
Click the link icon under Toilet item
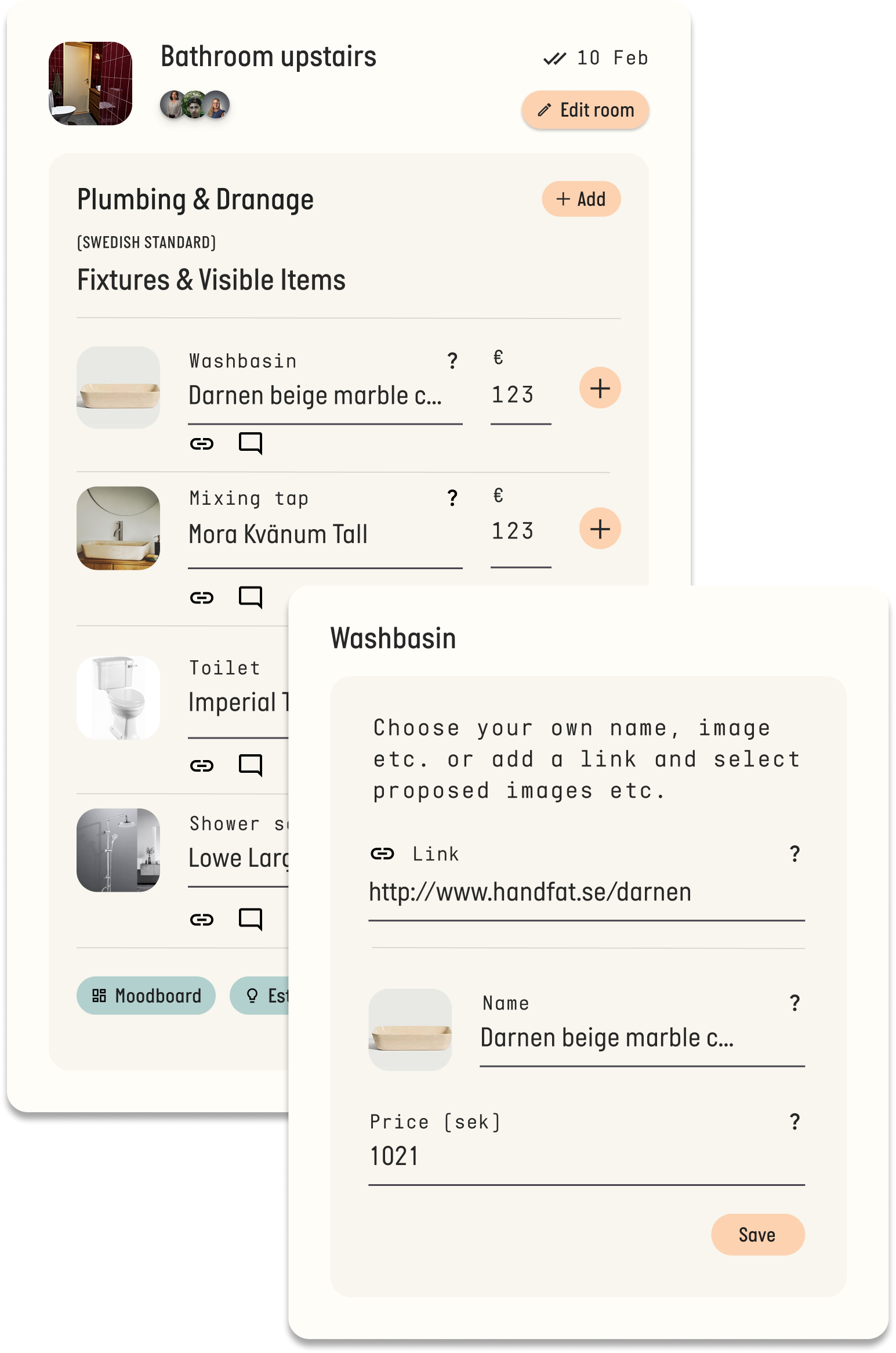[202, 766]
